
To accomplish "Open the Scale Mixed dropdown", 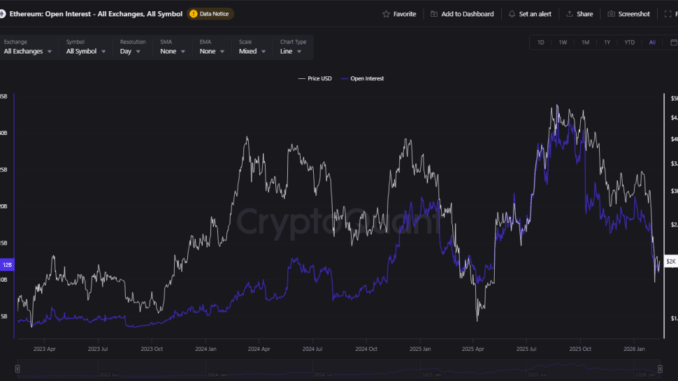I will [x=252, y=51].
